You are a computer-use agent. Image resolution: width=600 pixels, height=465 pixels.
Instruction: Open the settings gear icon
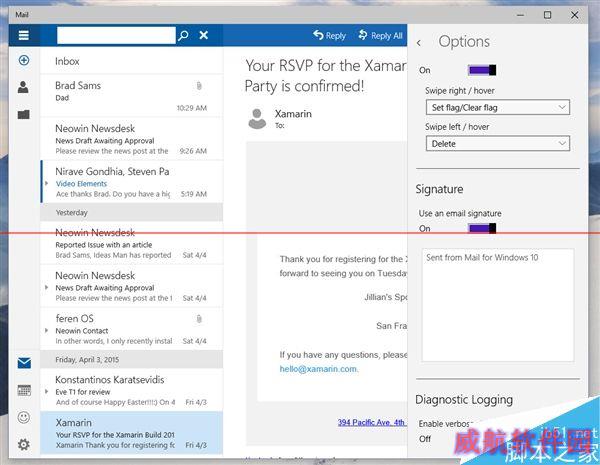[x=24, y=444]
